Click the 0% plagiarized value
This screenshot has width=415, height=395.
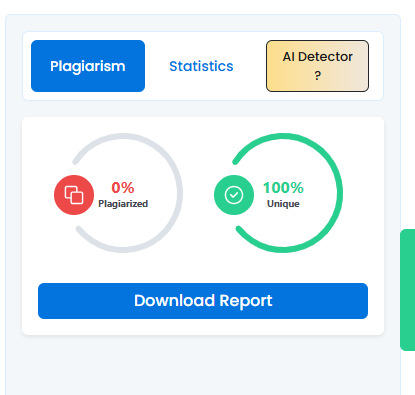coord(123,188)
